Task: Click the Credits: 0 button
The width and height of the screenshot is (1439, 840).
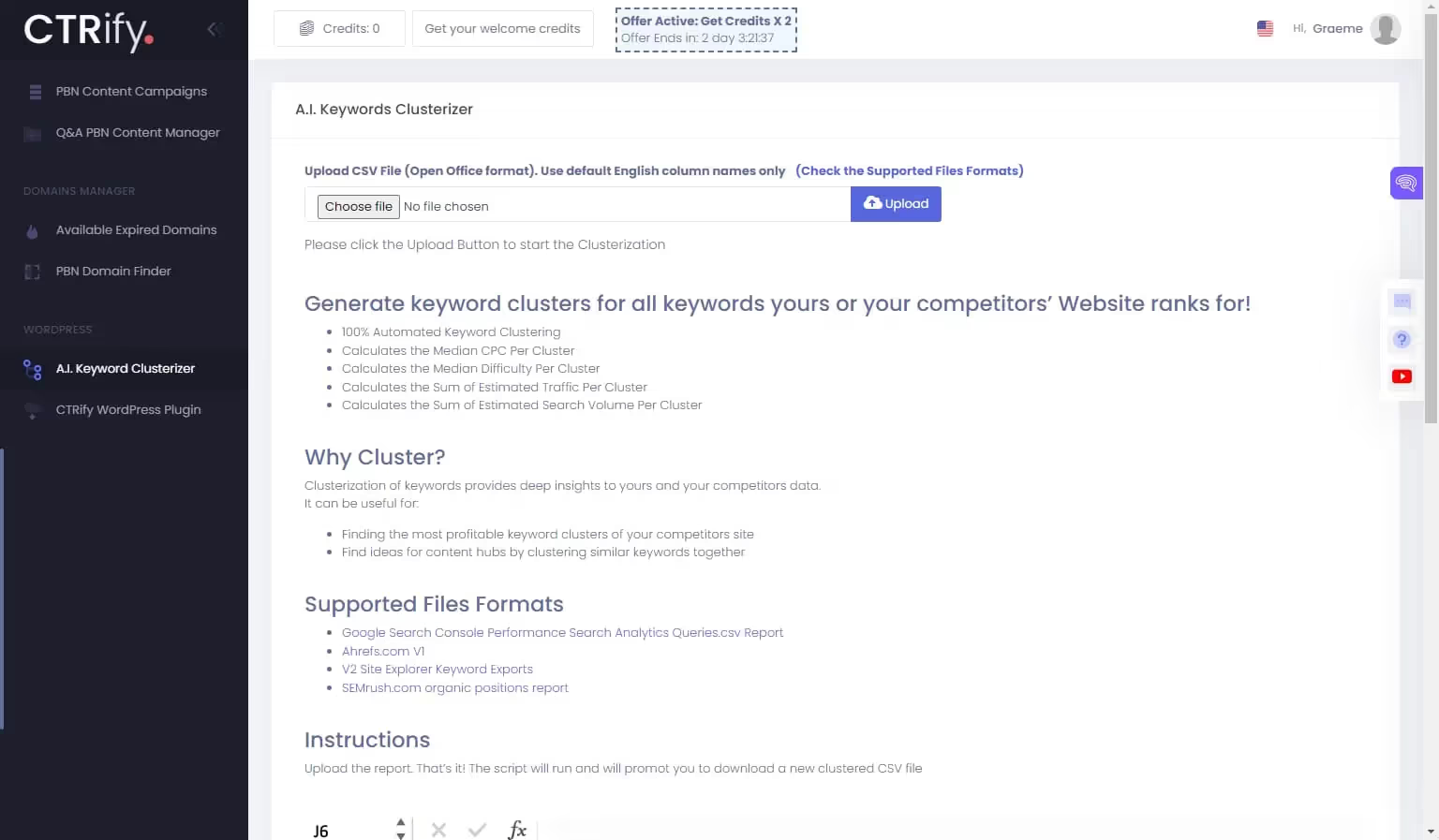Action: tap(339, 28)
